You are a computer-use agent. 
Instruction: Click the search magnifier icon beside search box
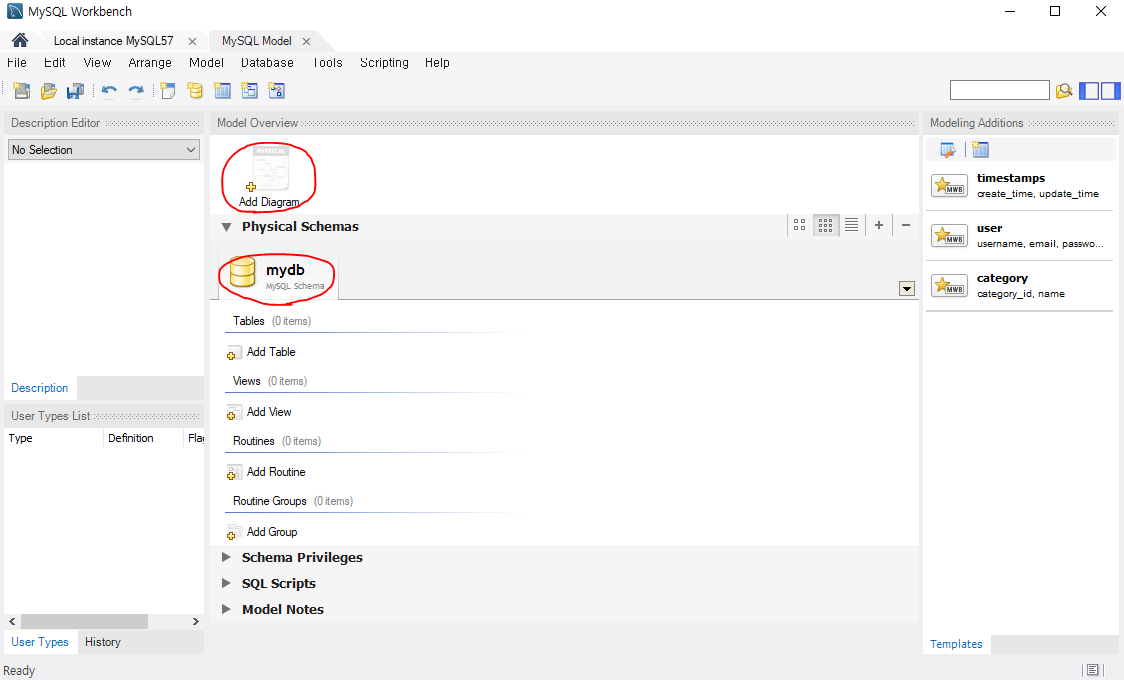point(1065,90)
